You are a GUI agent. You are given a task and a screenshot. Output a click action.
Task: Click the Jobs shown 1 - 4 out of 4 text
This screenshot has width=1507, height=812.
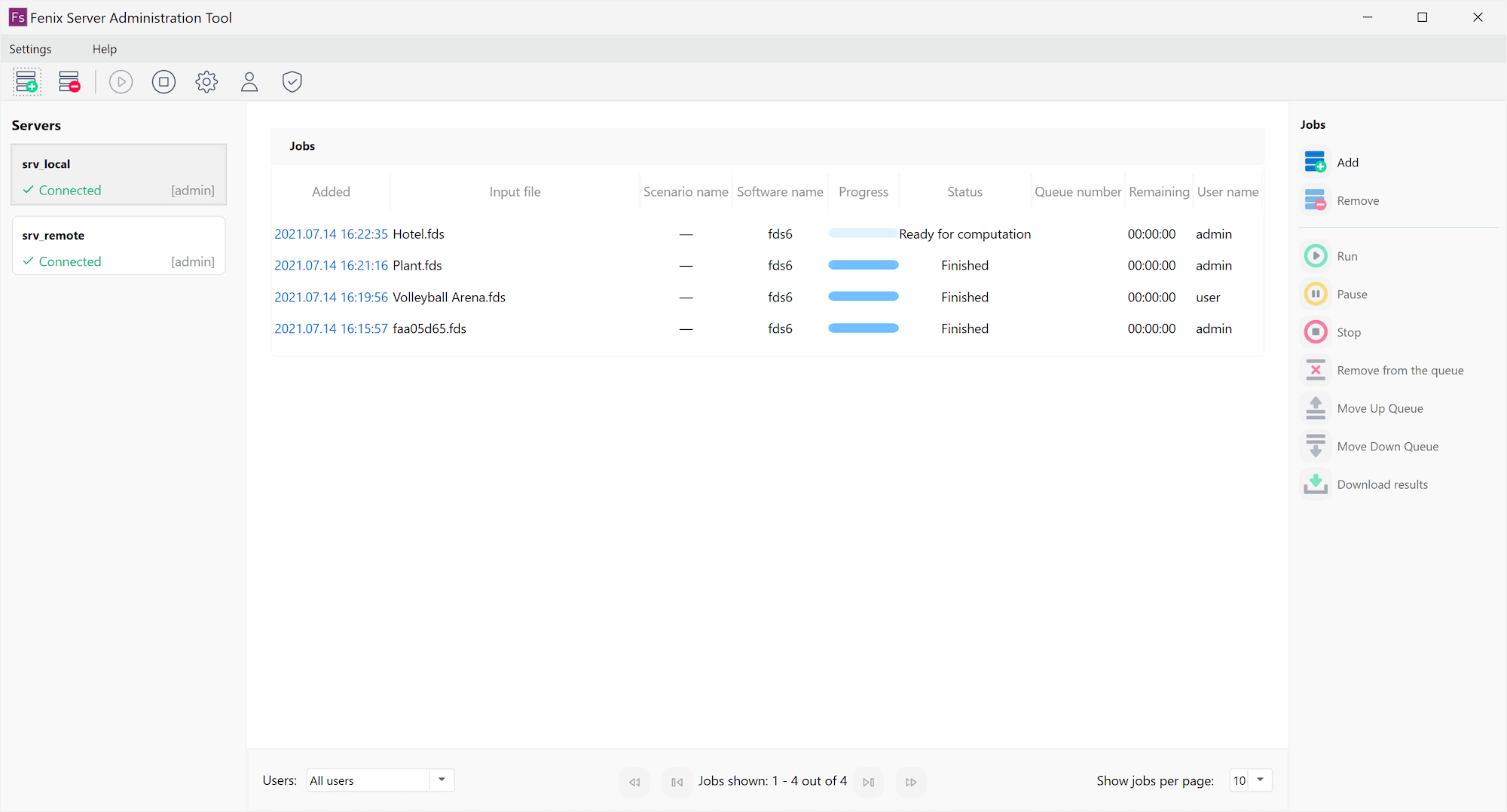click(x=772, y=780)
